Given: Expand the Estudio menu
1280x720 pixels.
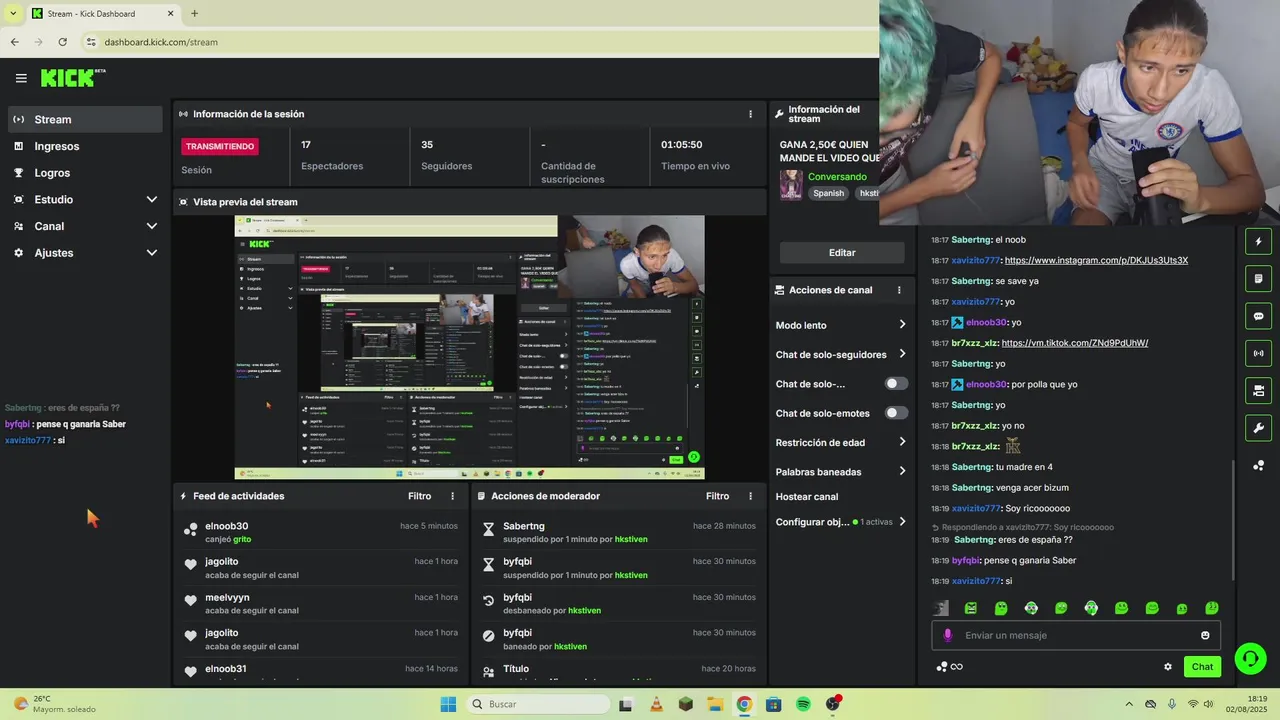Looking at the screenshot, I should point(85,199).
